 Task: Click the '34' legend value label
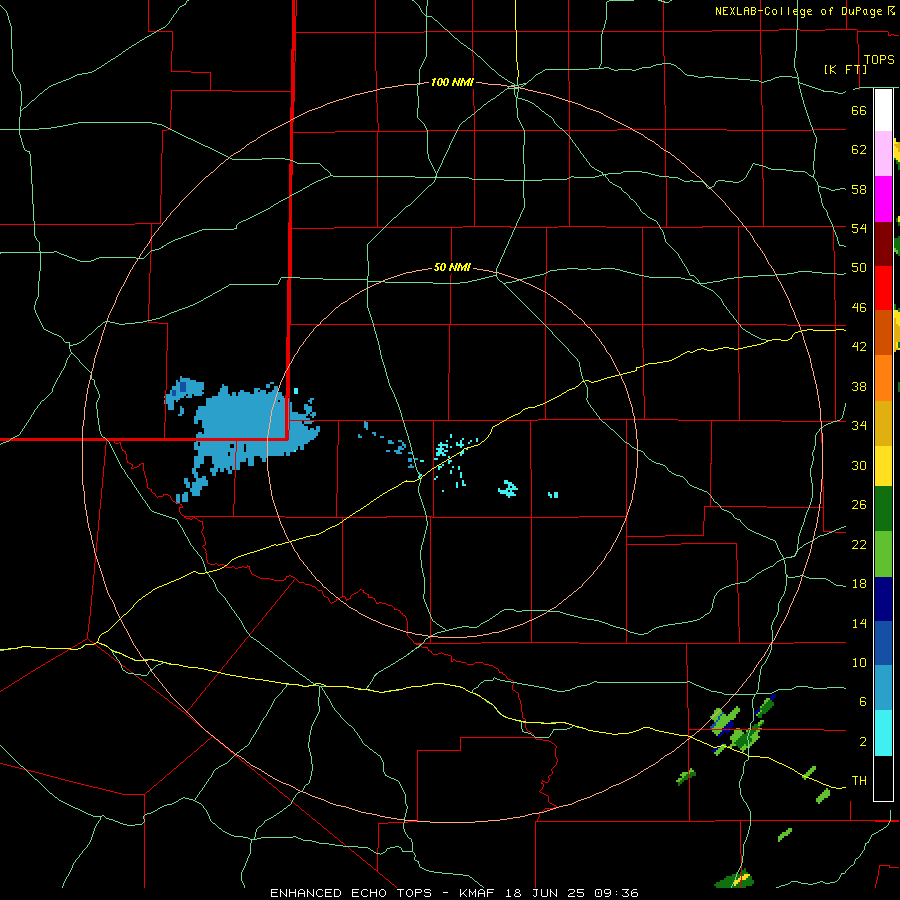click(859, 425)
